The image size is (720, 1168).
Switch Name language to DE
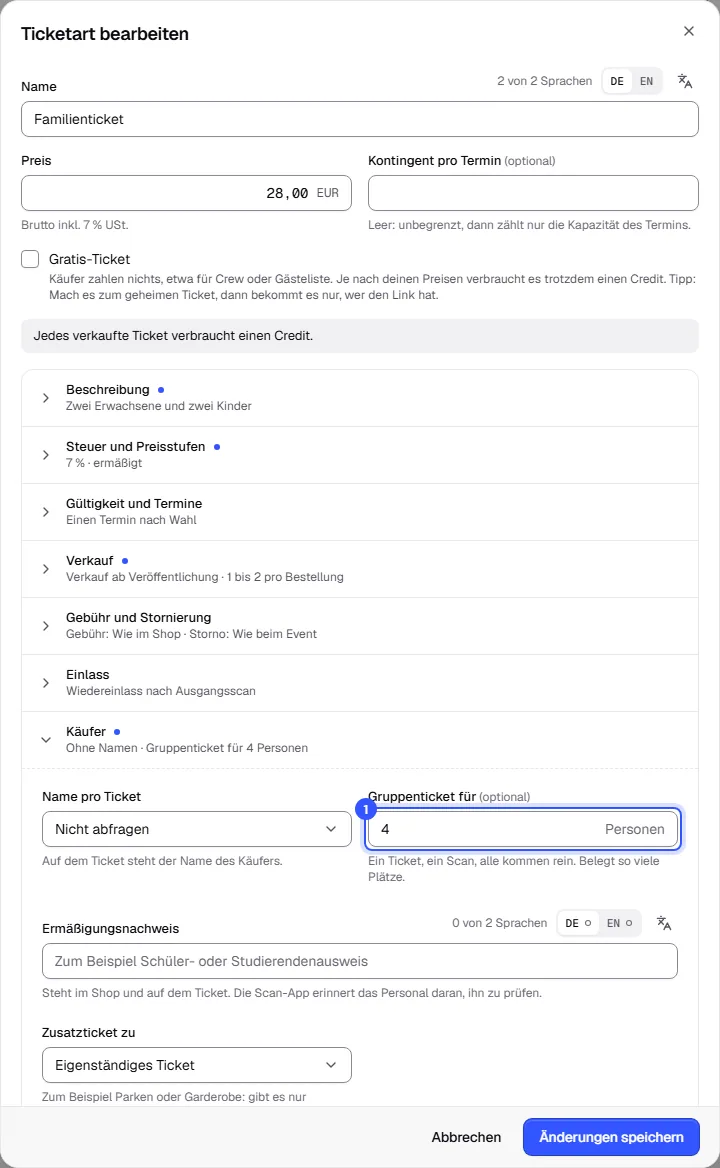click(617, 81)
